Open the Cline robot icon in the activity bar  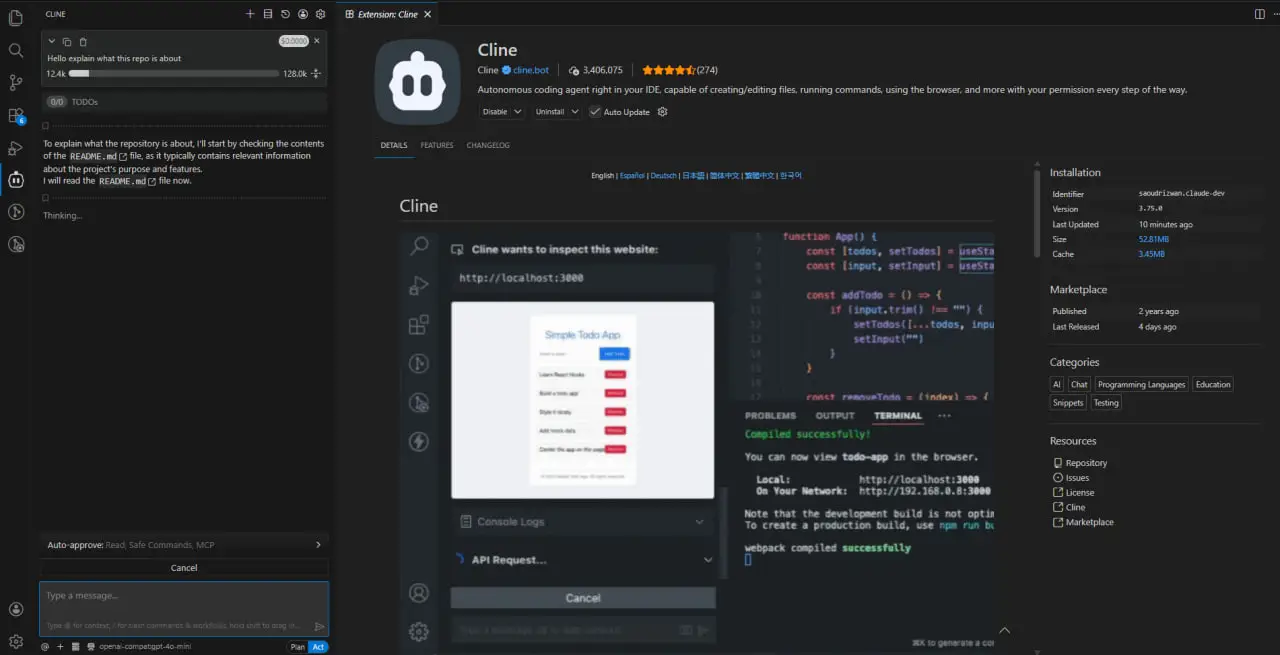pyautogui.click(x=16, y=180)
